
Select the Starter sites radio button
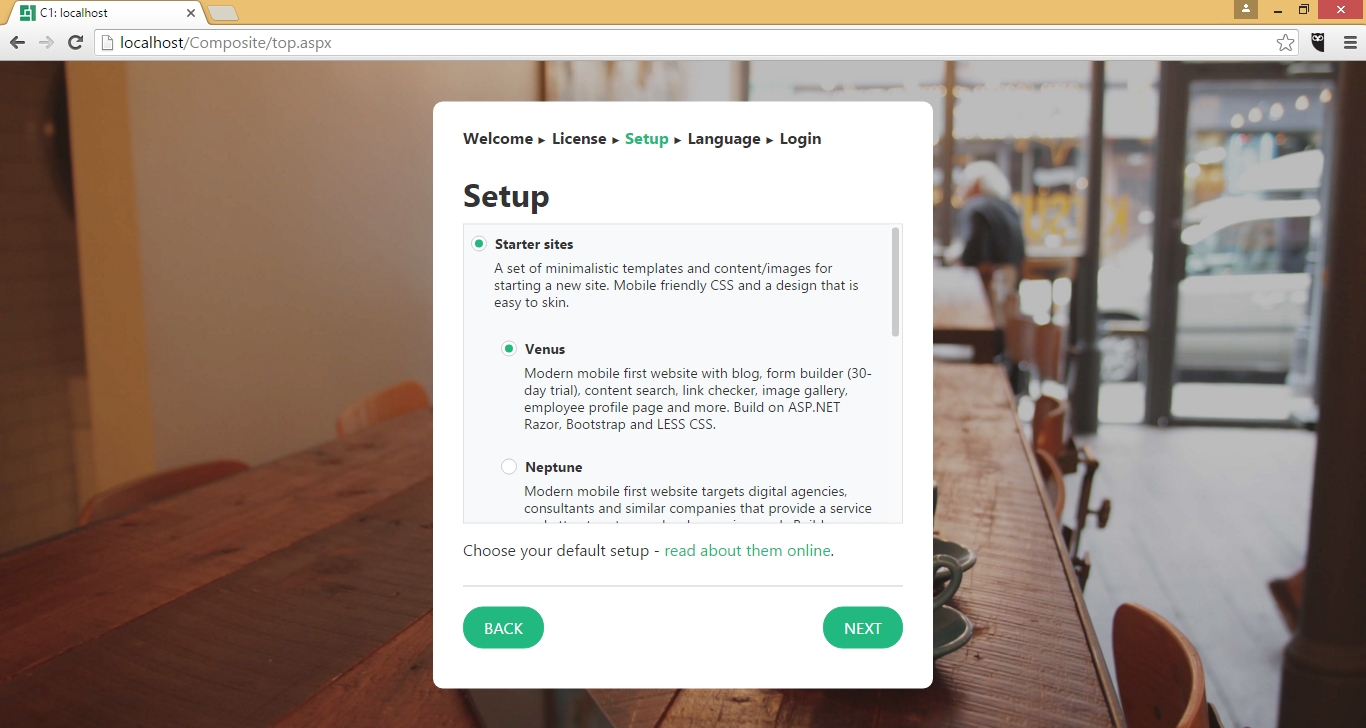click(x=479, y=244)
